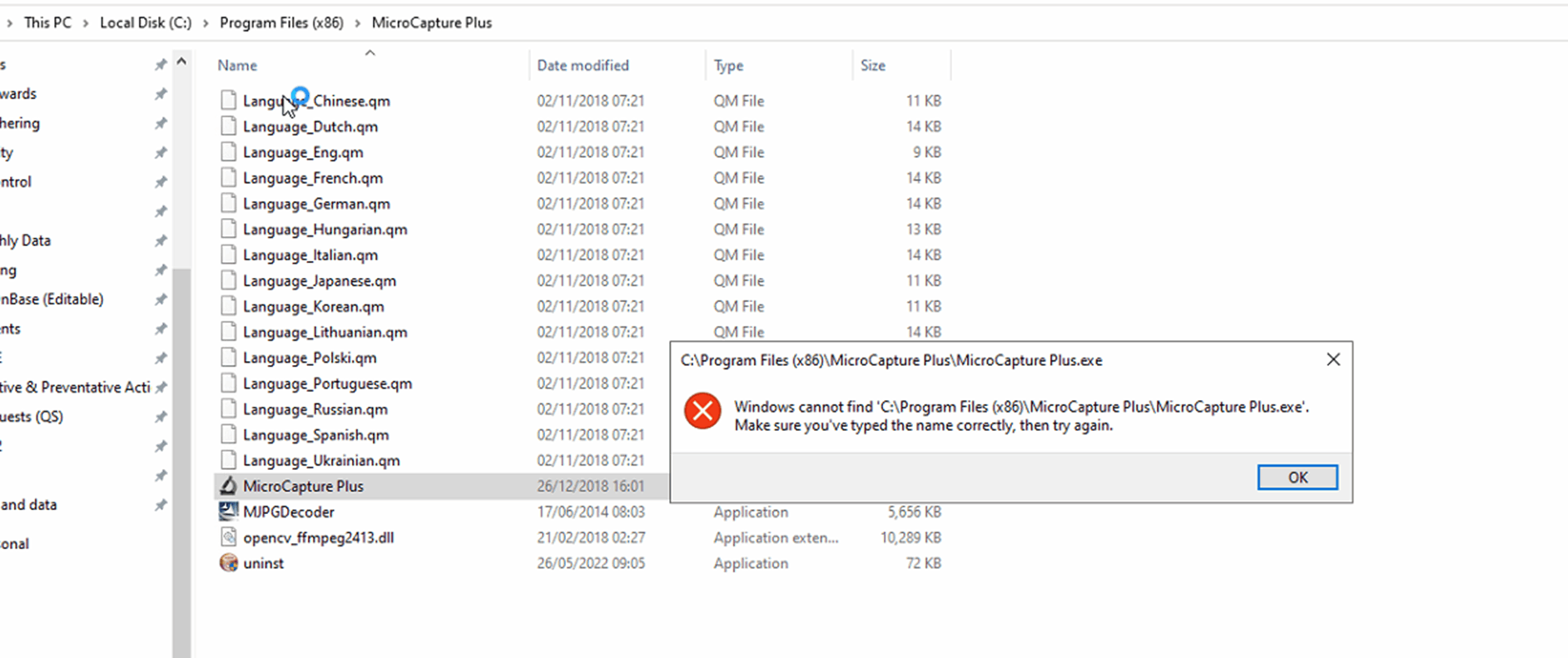
Task: Select Language_Russian.qm file name
Action: coord(315,409)
